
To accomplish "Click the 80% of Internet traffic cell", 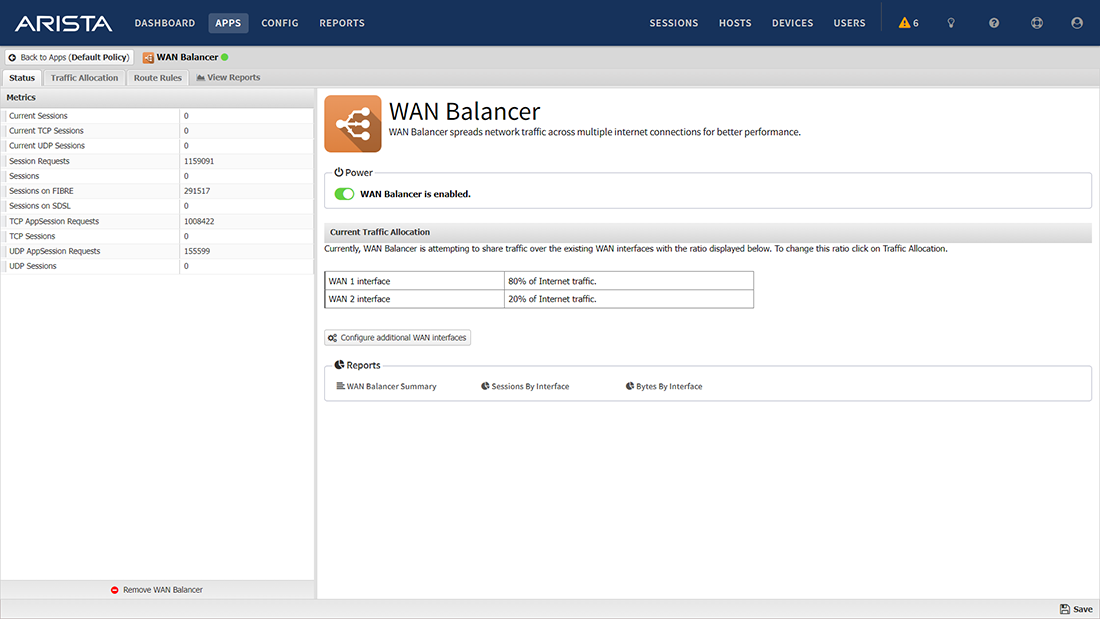I will pyautogui.click(x=629, y=281).
